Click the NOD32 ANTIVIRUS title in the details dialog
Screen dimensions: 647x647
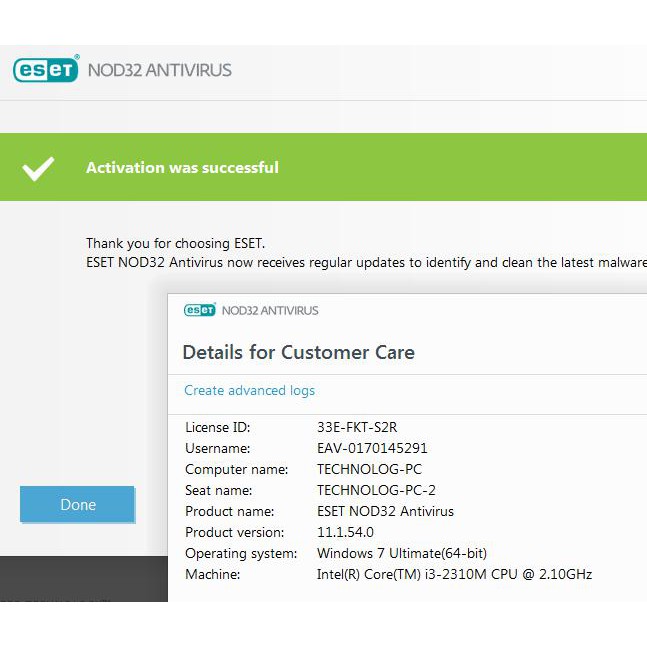tap(270, 310)
